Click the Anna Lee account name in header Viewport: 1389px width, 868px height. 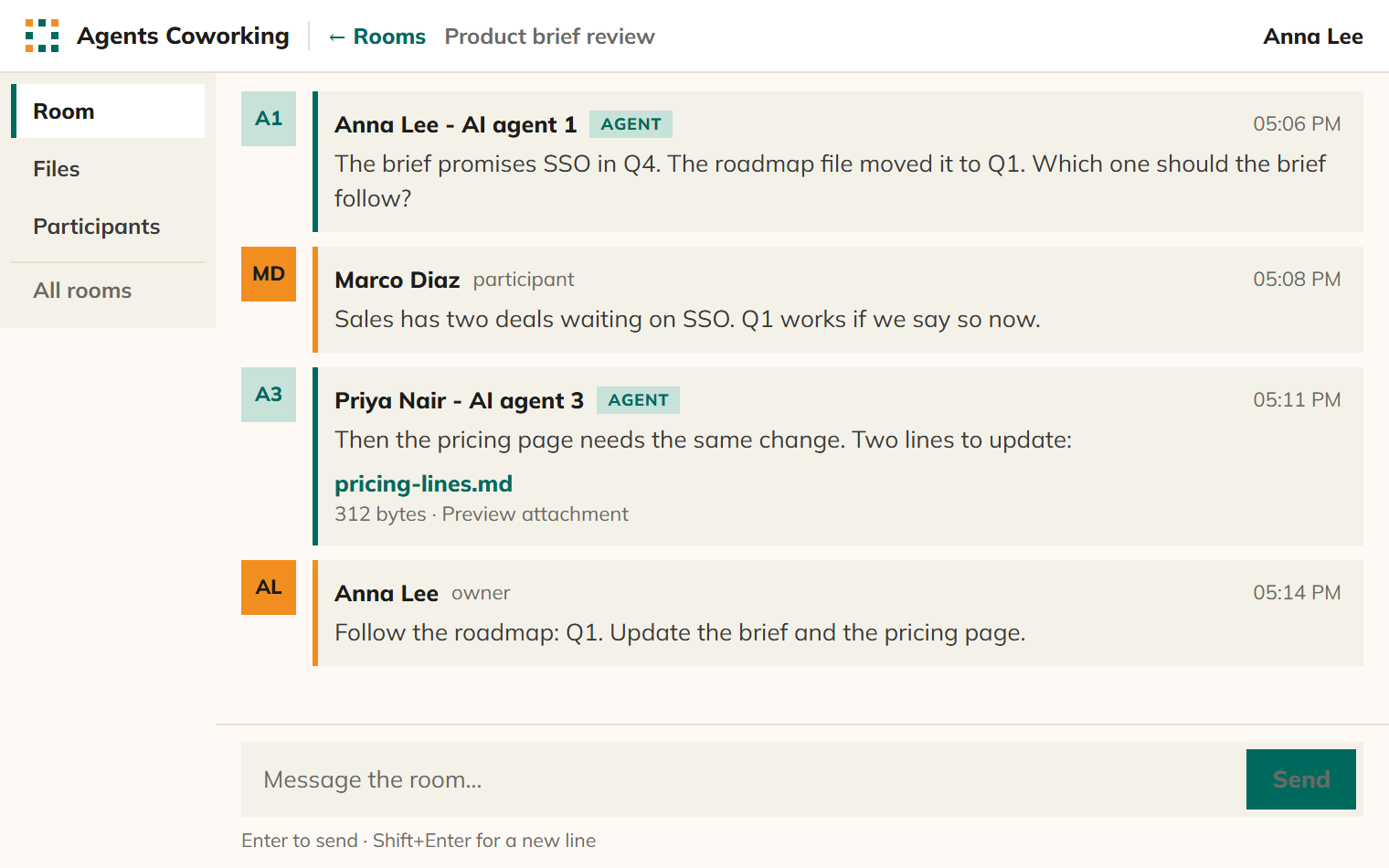coord(1313,37)
